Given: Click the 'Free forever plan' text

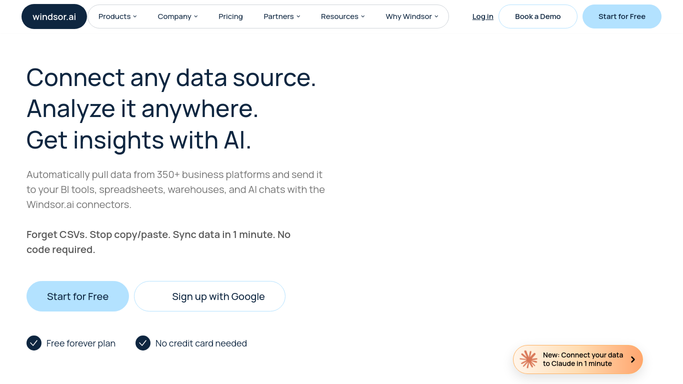Looking at the screenshot, I should click(x=81, y=343).
